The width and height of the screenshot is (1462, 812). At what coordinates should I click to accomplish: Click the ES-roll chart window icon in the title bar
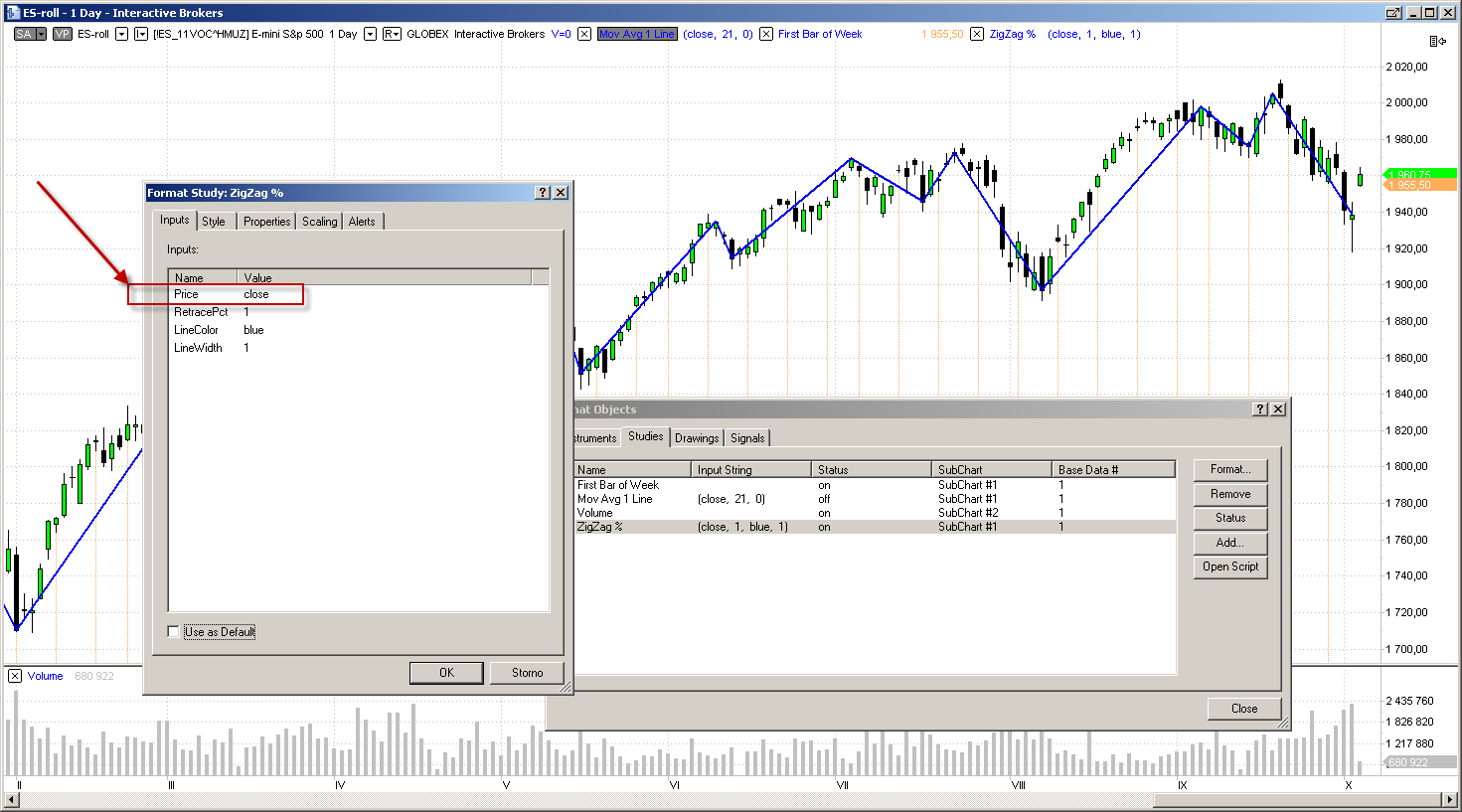pos(13,13)
